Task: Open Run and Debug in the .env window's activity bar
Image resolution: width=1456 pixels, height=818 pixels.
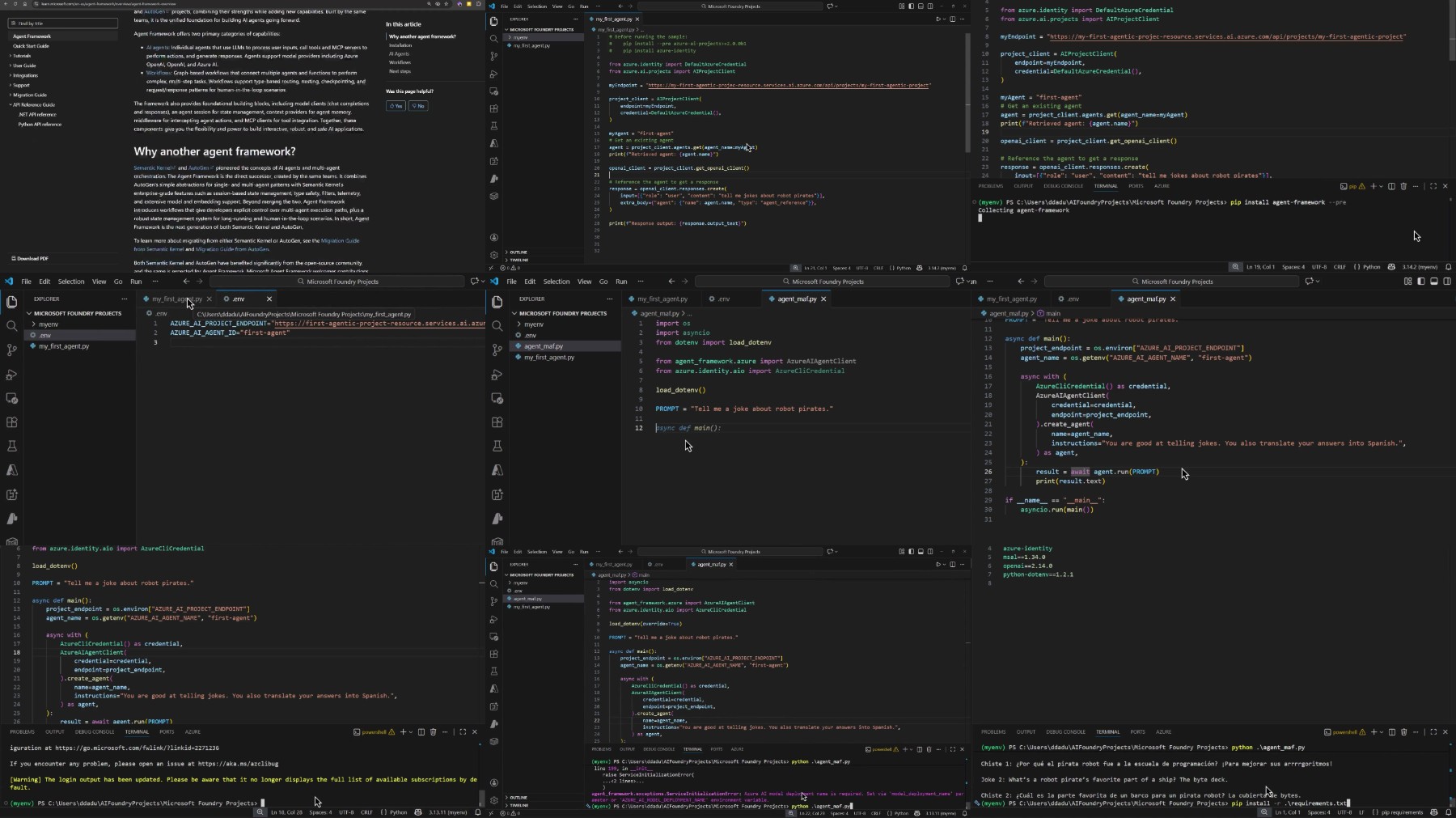Action: [x=11, y=375]
